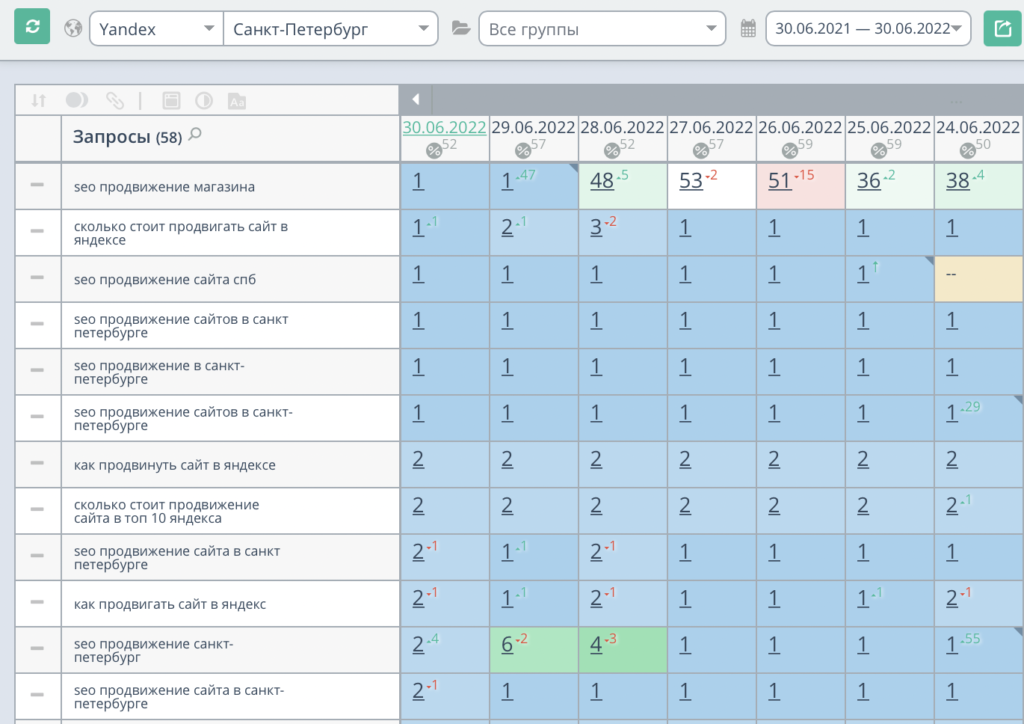Open position 51 on 26.06.2022
Image resolution: width=1024 pixels, height=724 pixels.
pyautogui.click(x=779, y=181)
